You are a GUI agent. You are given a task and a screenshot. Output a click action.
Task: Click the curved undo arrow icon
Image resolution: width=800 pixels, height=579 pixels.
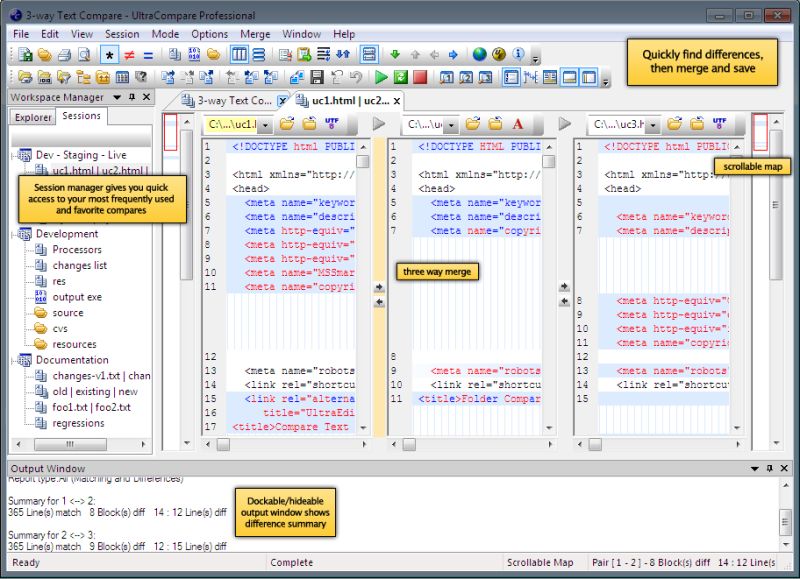pos(356,78)
